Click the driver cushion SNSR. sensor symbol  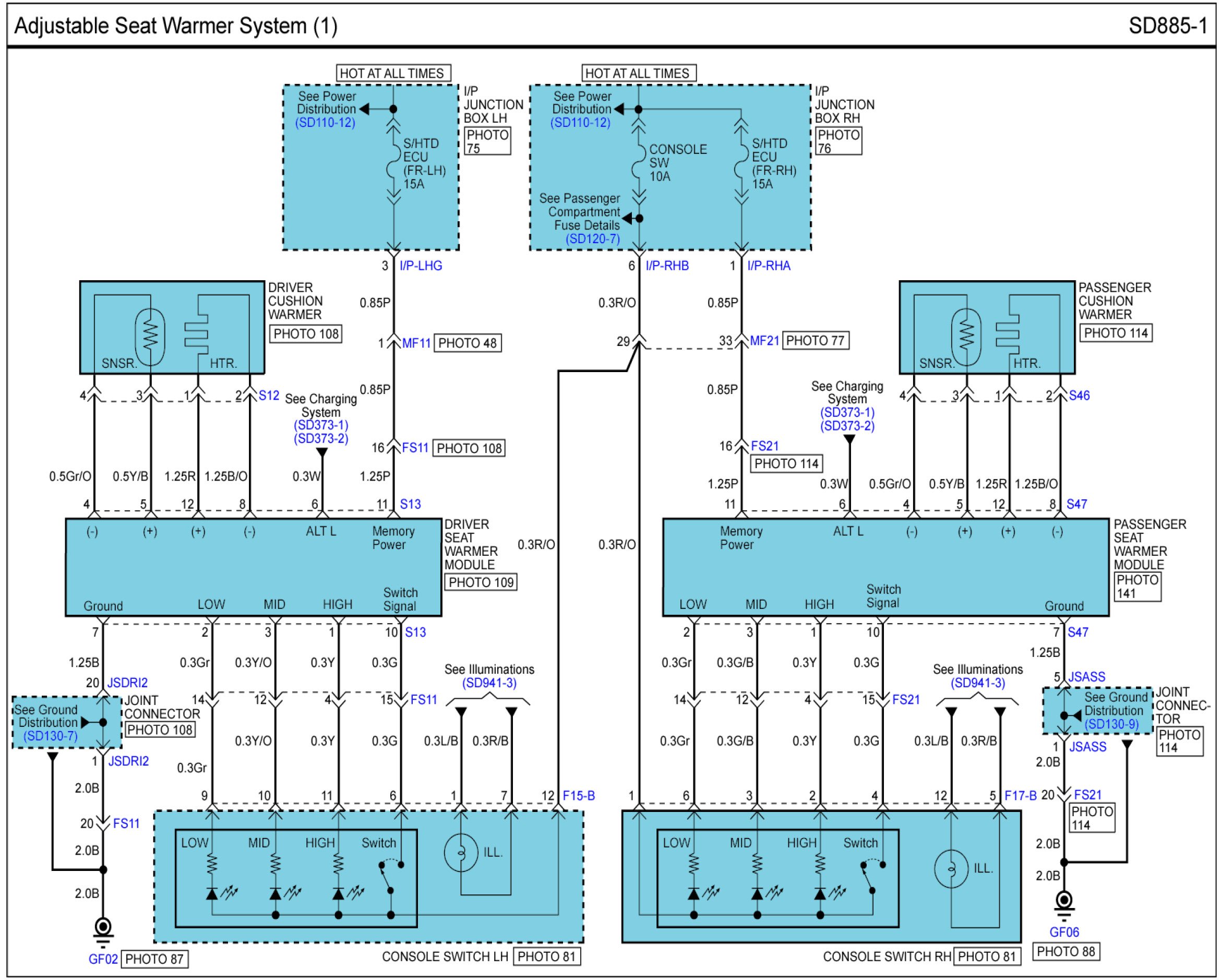point(150,337)
